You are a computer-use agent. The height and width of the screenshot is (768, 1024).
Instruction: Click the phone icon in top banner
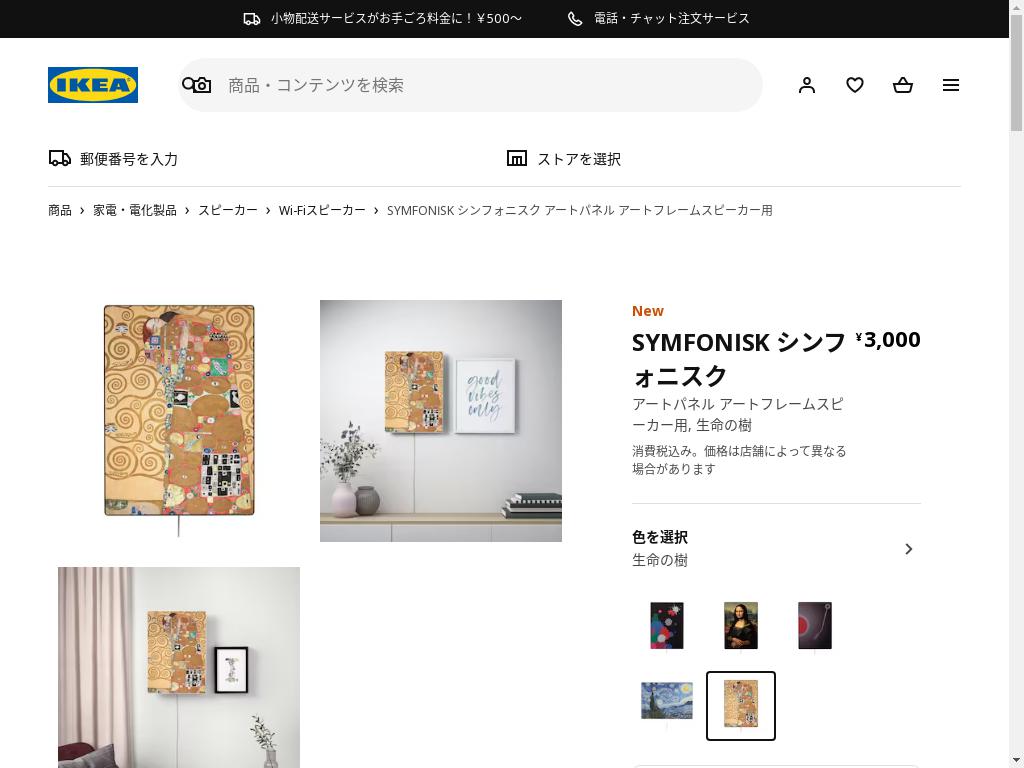[x=575, y=19]
